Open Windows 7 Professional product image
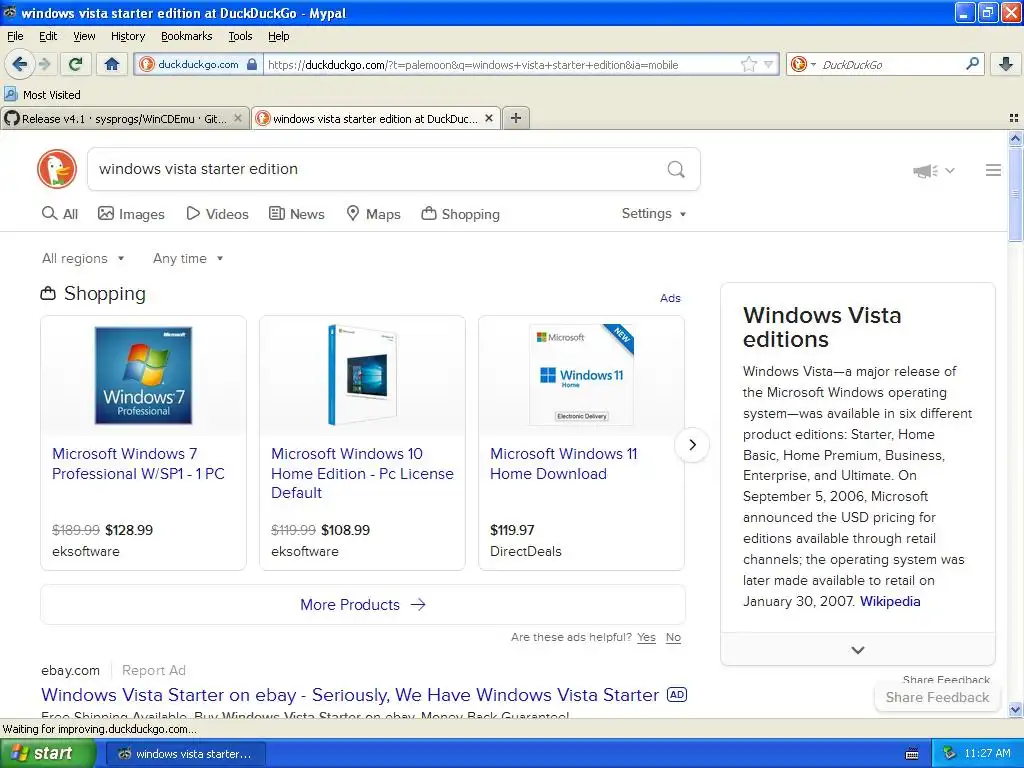 click(x=144, y=376)
